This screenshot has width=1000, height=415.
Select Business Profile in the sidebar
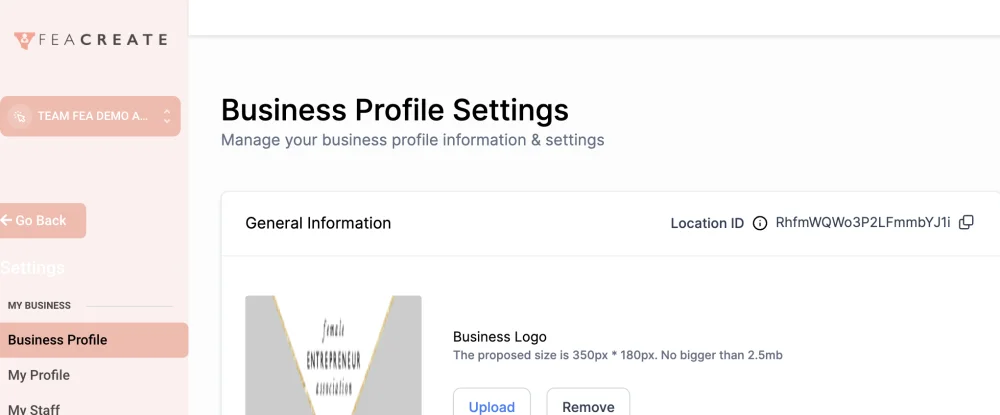coord(94,340)
